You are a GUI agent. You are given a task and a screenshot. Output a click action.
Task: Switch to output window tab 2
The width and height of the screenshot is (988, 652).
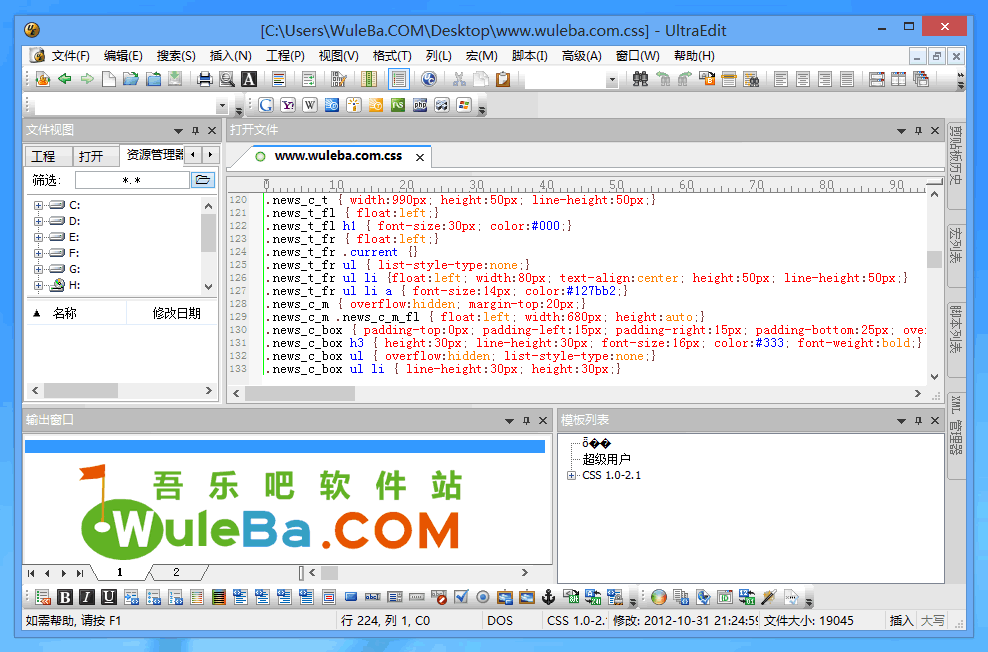176,572
